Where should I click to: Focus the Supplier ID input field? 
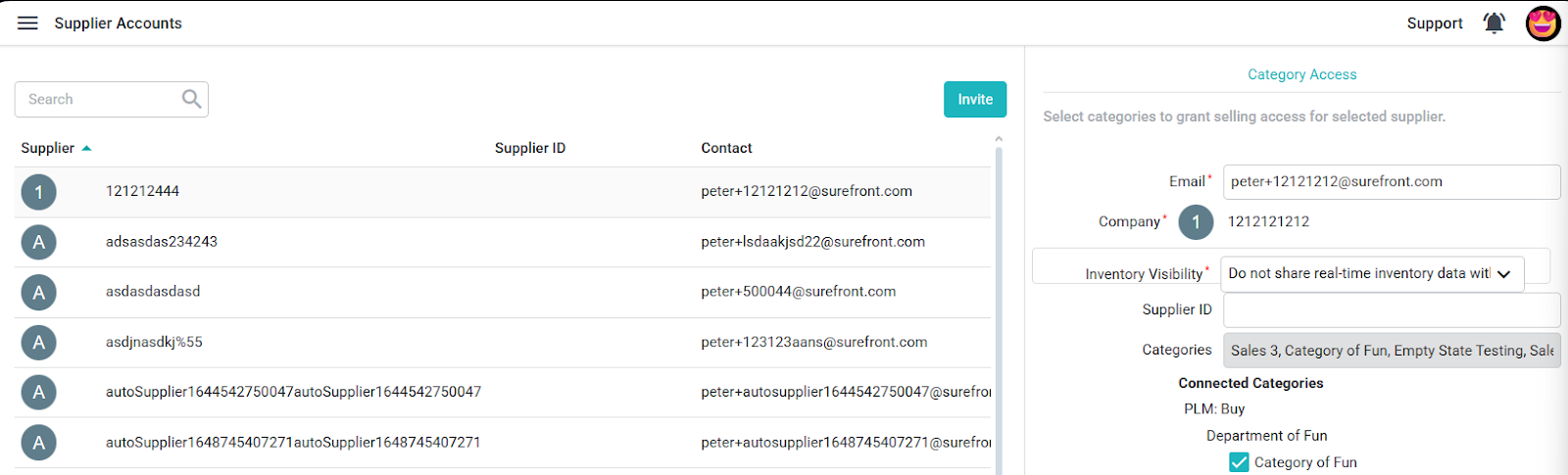pos(1392,309)
